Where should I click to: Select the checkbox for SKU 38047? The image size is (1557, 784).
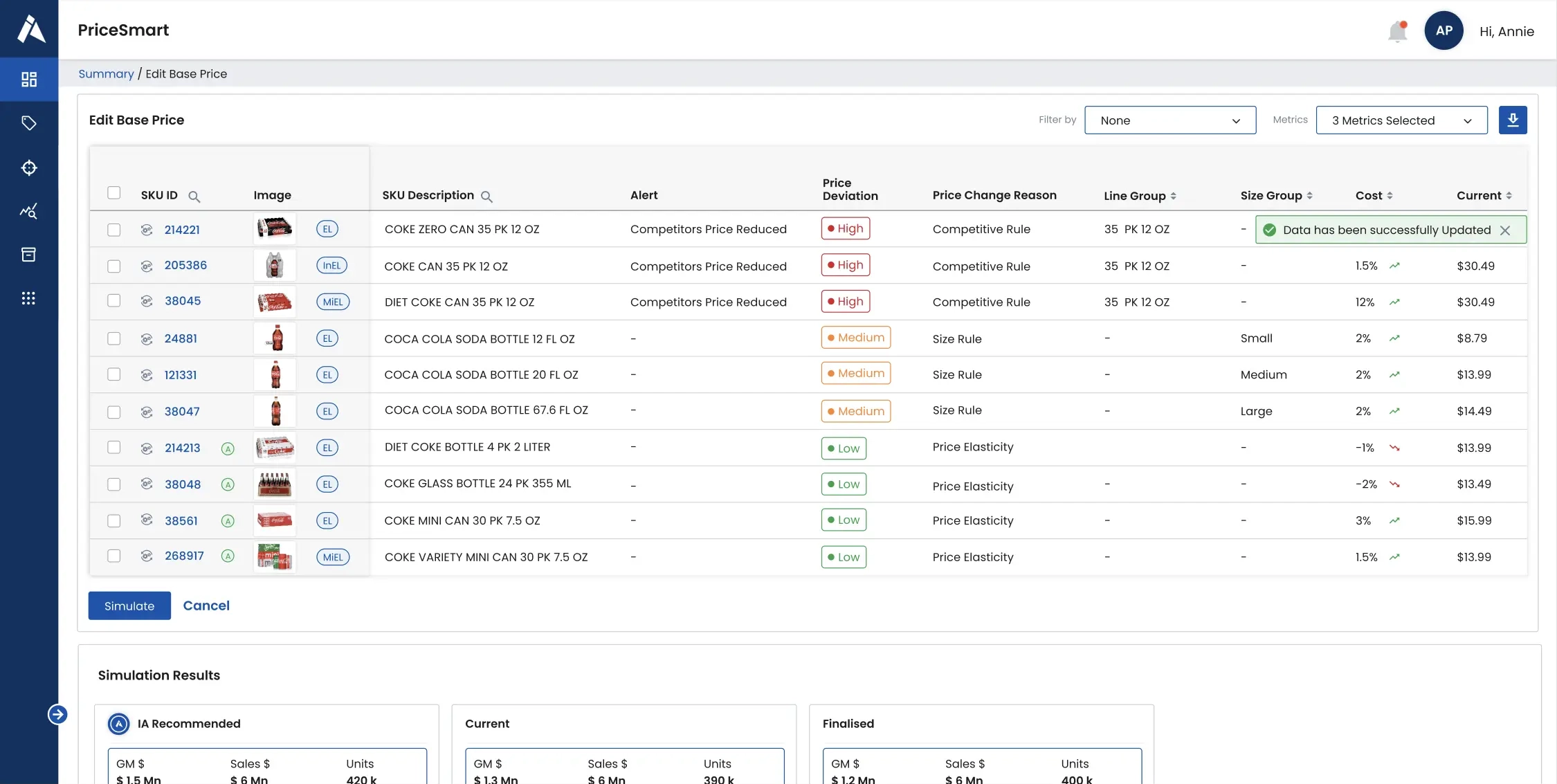pos(114,412)
